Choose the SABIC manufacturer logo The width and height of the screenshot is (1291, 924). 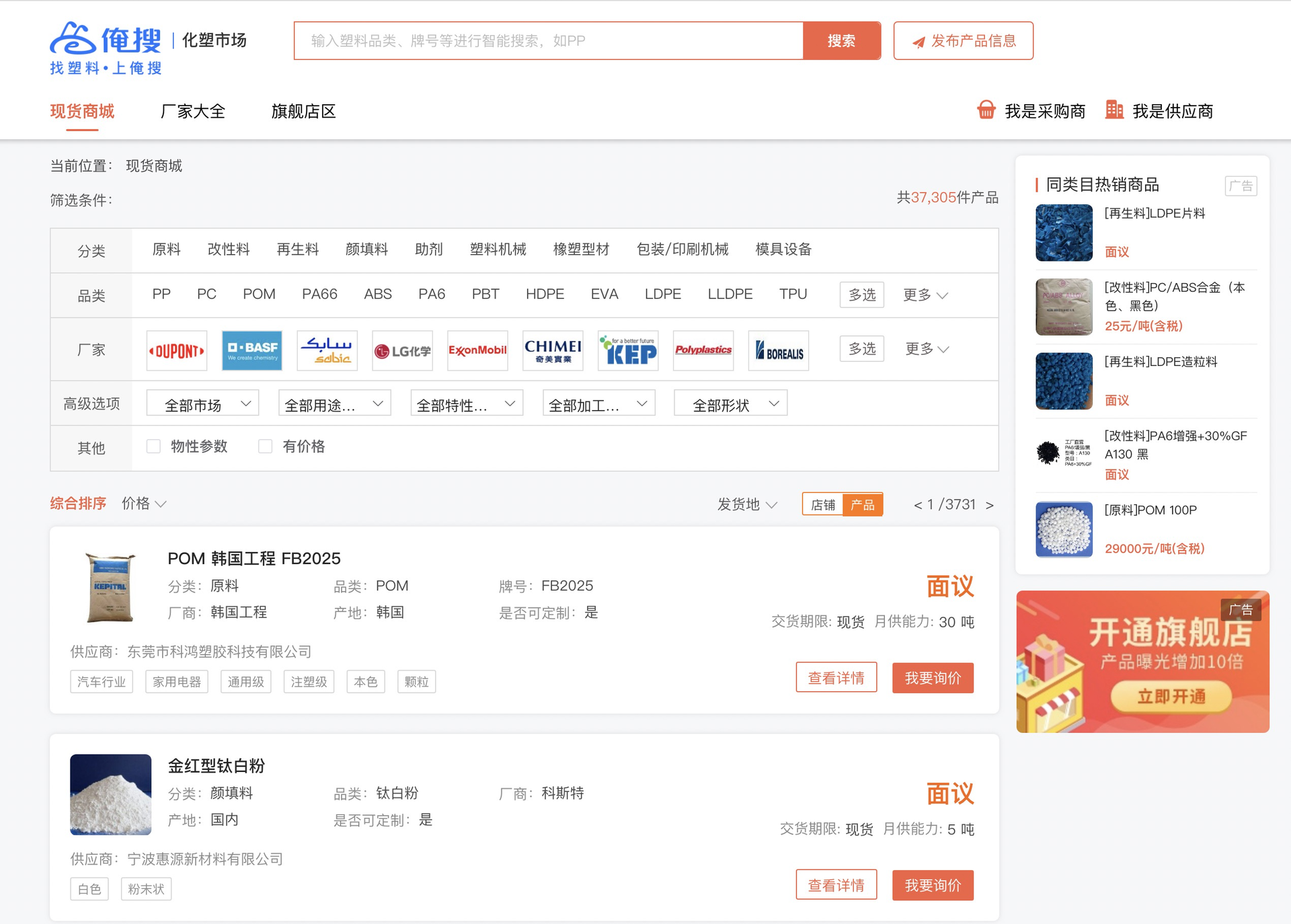(x=327, y=350)
